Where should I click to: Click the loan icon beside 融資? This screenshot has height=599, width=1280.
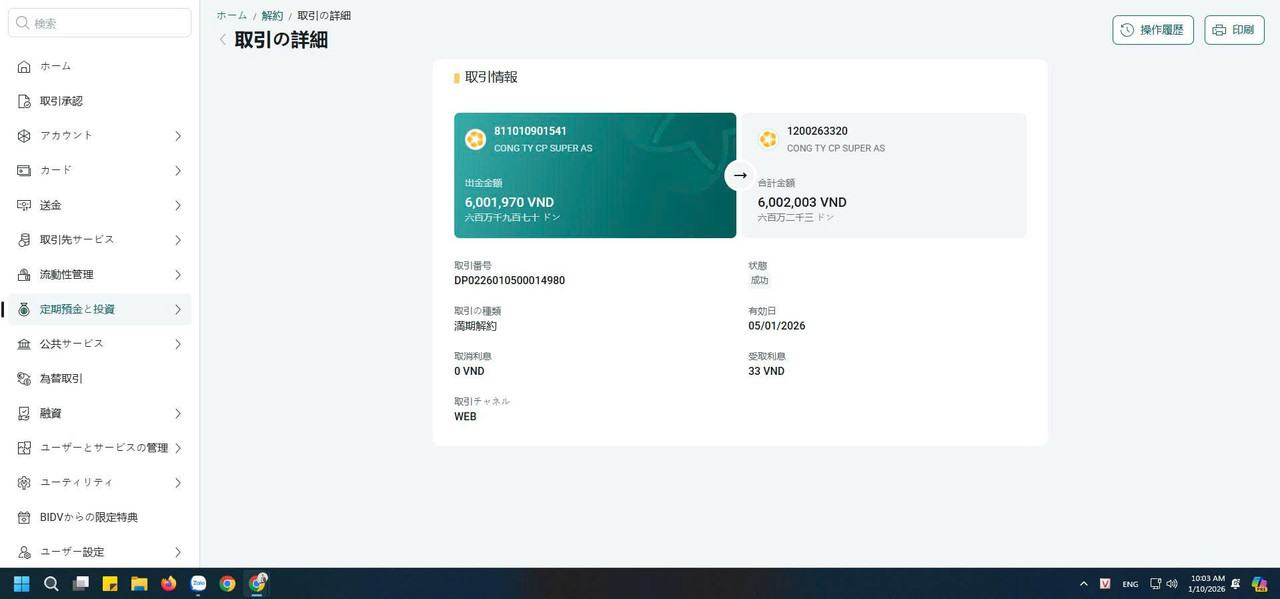click(x=24, y=413)
